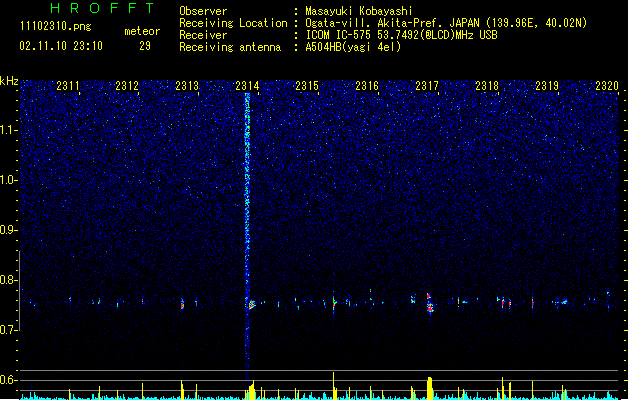Click the ICOM IC-575 53.7492 MHz receiver text
This screenshot has width=629, height=400.
[x=401, y=35]
